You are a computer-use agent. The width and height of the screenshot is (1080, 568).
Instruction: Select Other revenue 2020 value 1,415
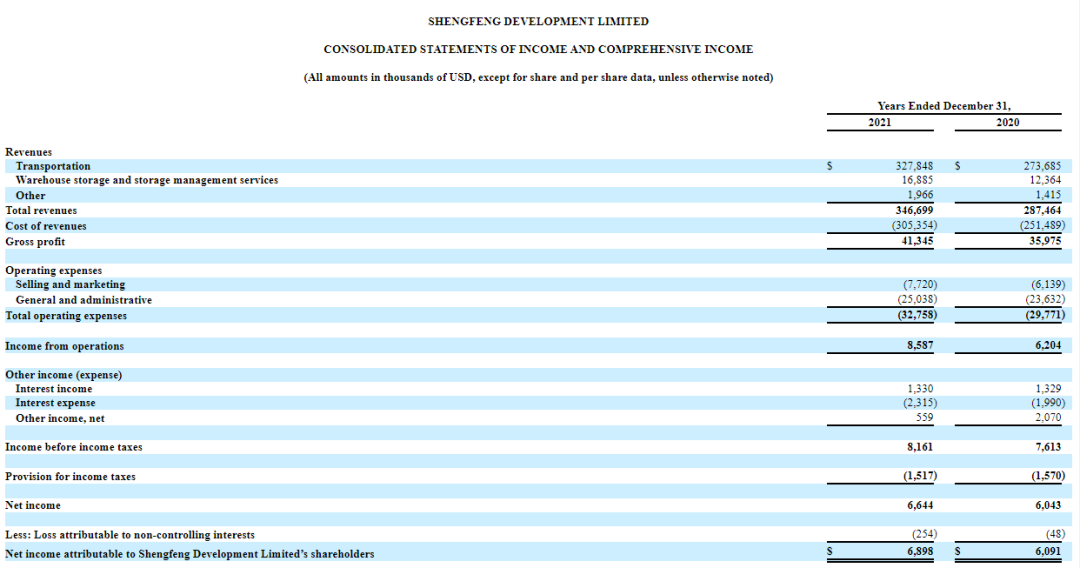[x=1048, y=196]
